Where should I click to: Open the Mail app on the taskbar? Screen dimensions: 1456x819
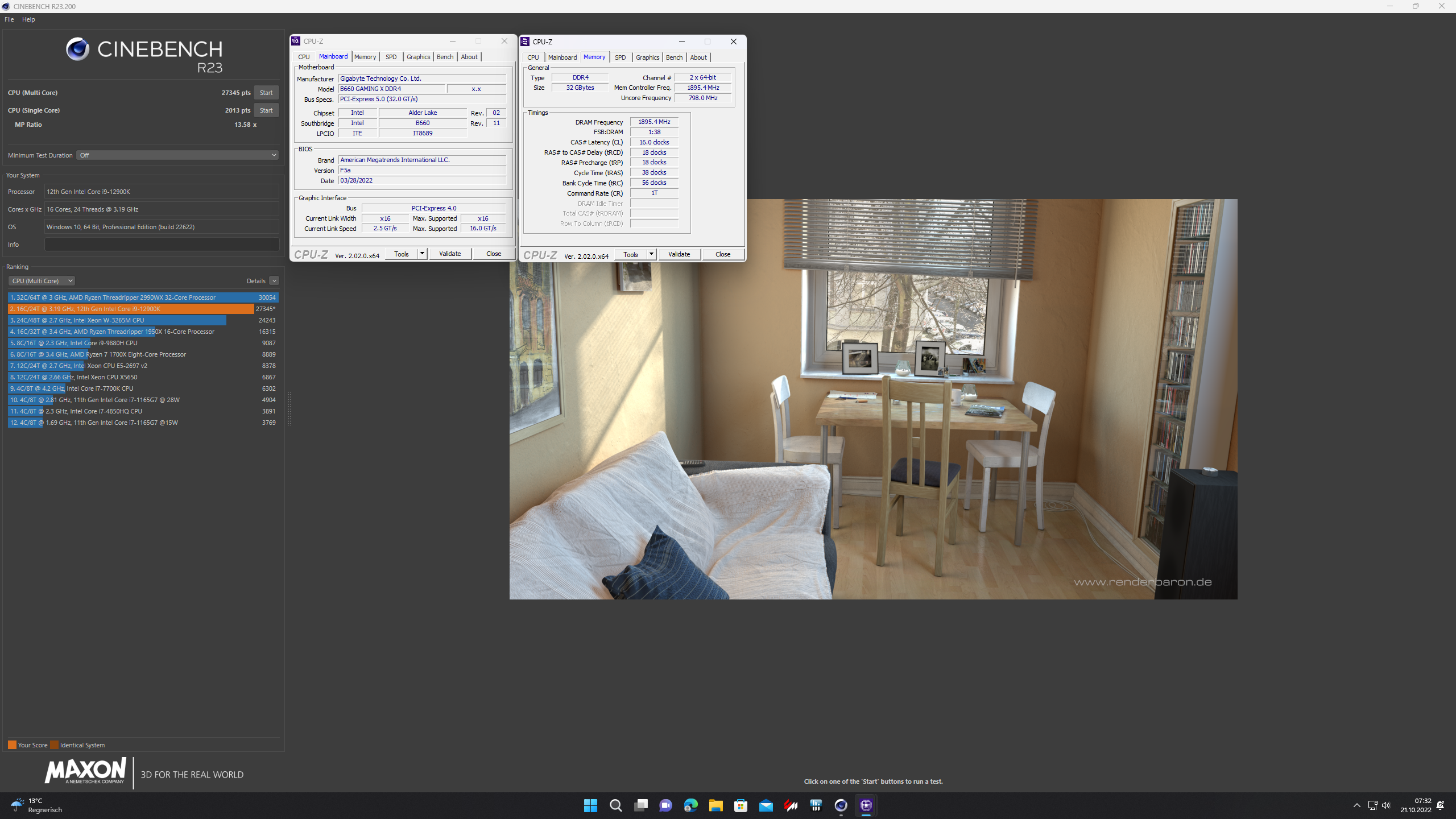click(x=766, y=805)
